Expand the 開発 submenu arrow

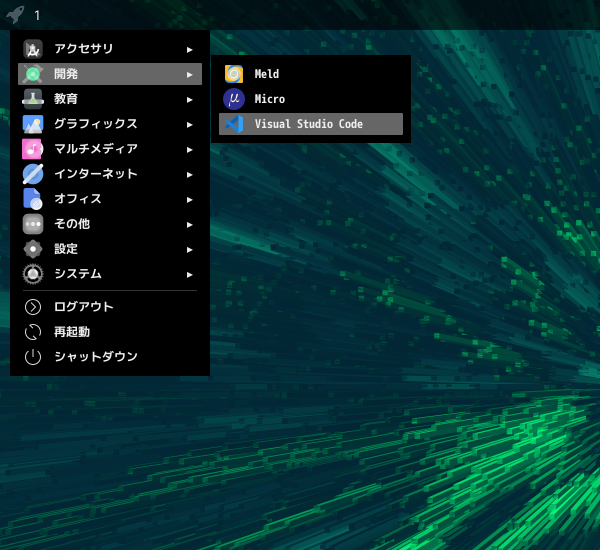click(x=189, y=75)
